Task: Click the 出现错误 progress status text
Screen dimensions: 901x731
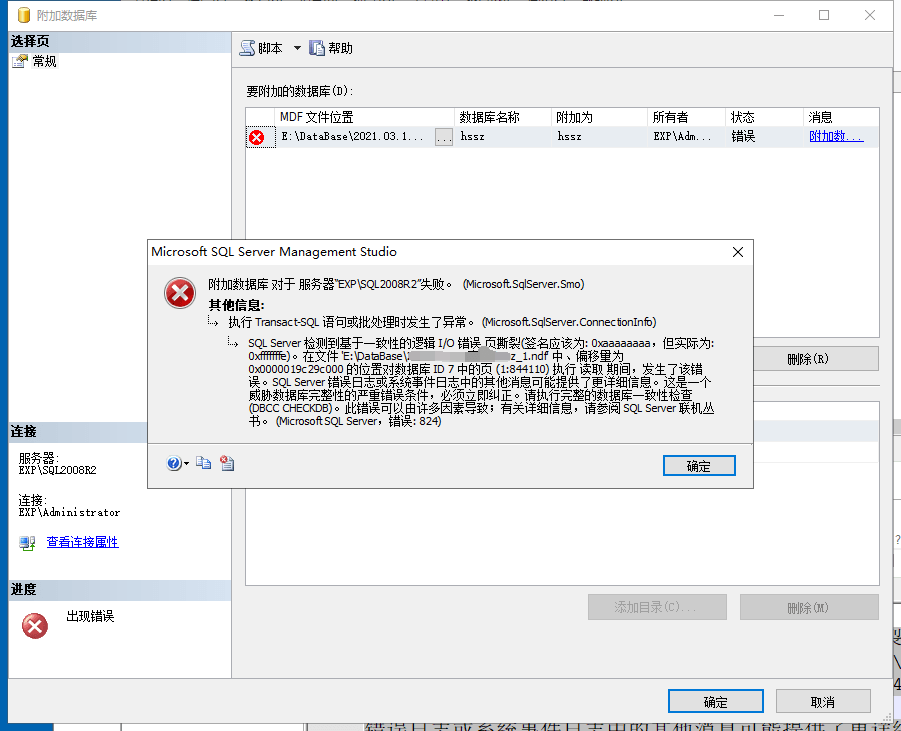Action: pos(90,617)
